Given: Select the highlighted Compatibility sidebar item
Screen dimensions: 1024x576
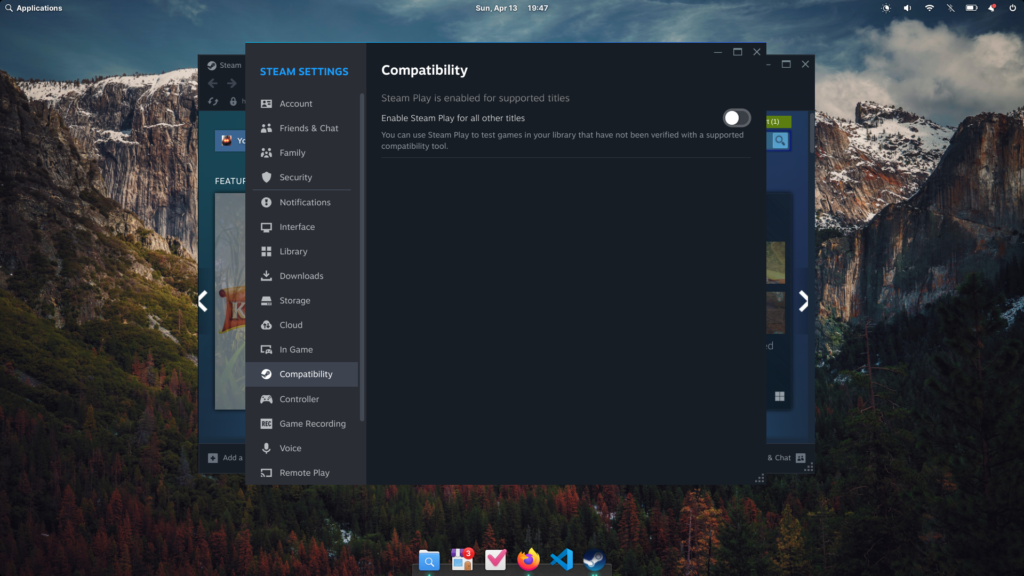Looking at the screenshot, I should 302,374.
